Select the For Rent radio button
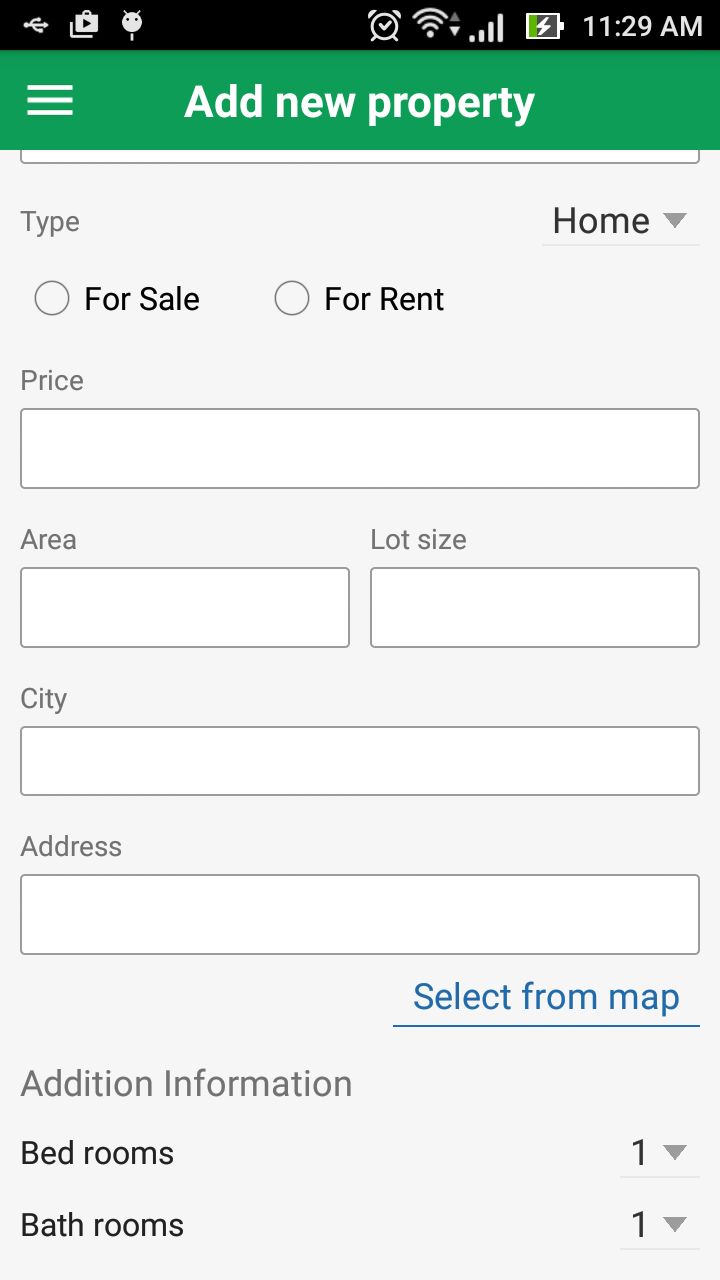The width and height of the screenshot is (720, 1280). click(x=292, y=298)
